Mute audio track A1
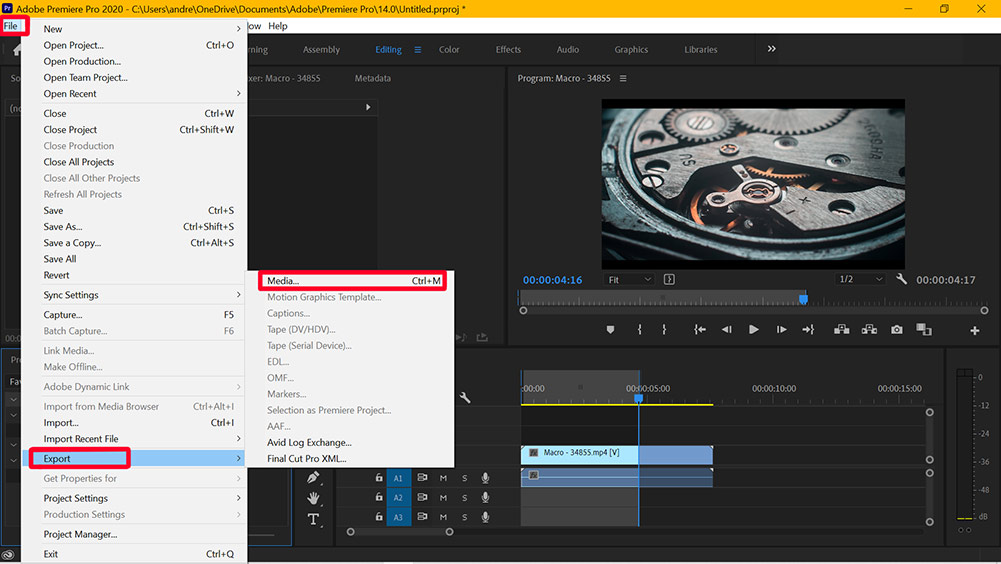The height and width of the screenshot is (564, 1001). (x=443, y=478)
